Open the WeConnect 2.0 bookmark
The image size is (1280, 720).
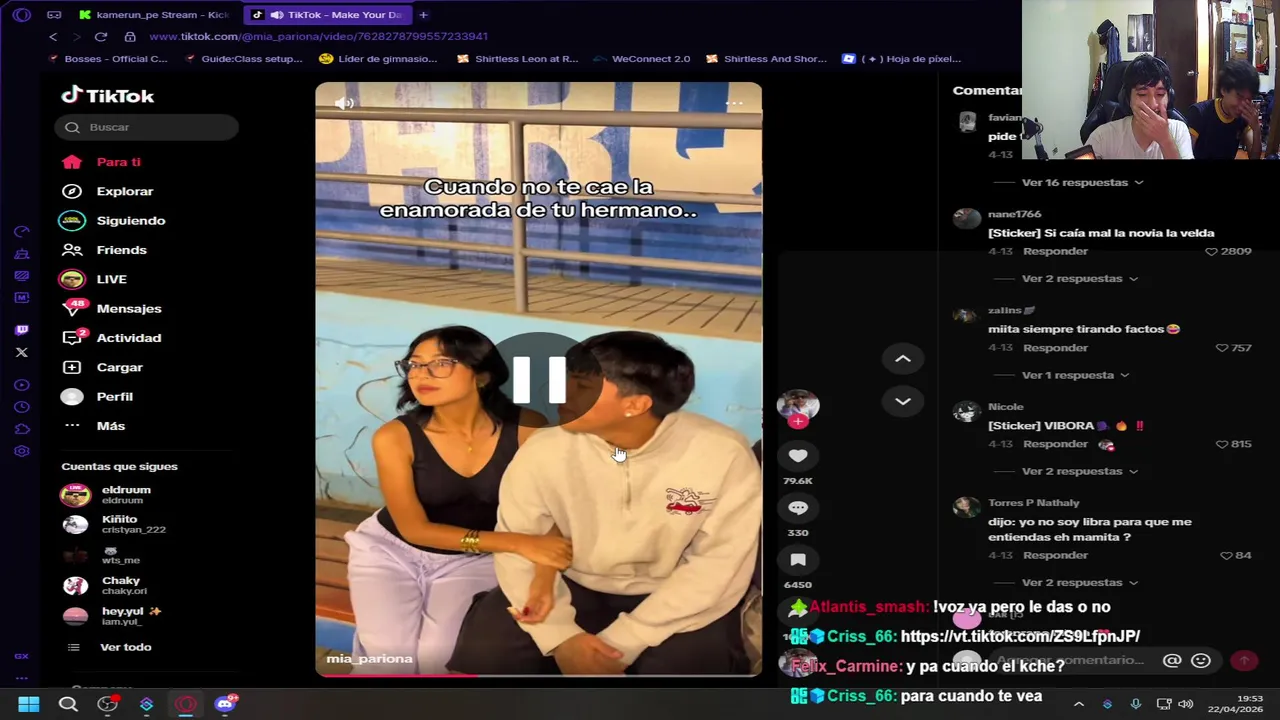pyautogui.click(x=641, y=59)
